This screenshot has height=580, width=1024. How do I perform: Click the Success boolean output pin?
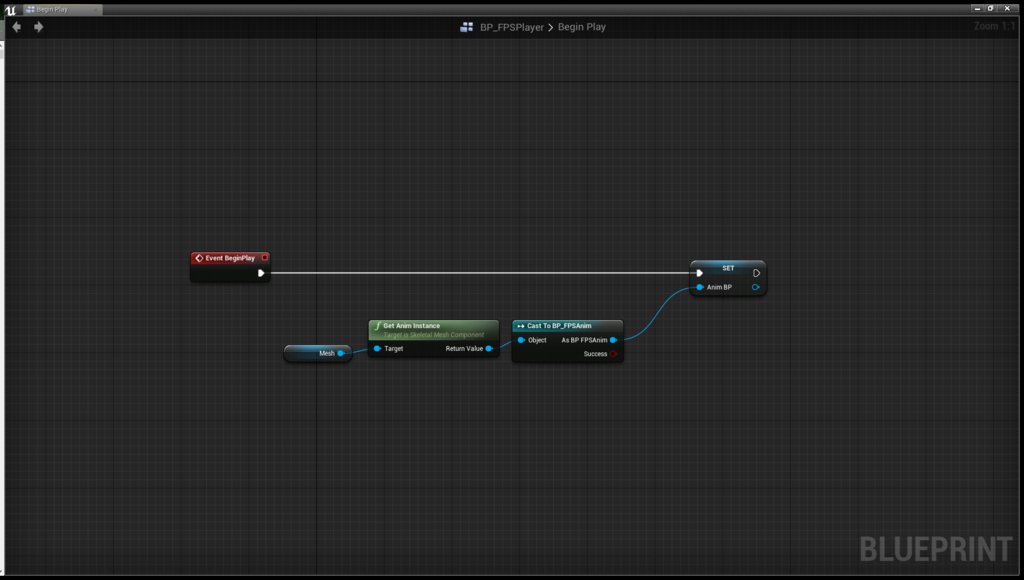[613, 354]
